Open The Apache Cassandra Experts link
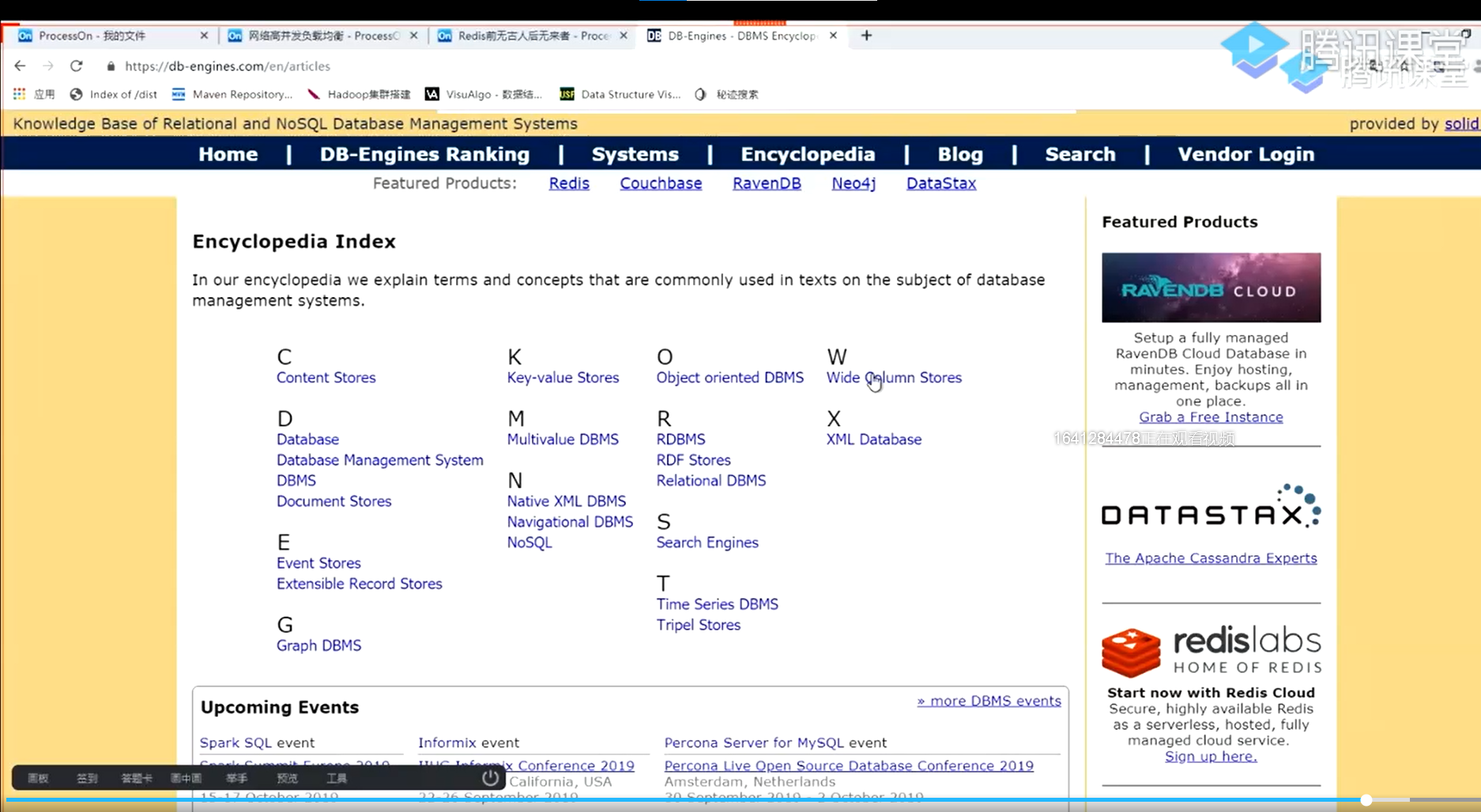The height and width of the screenshot is (812, 1481). pyautogui.click(x=1211, y=558)
